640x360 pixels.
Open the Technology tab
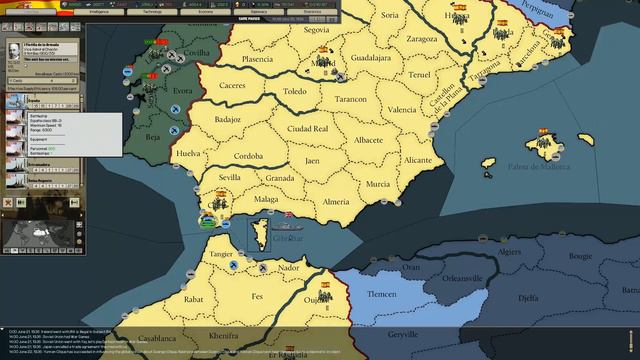click(152, 12)
